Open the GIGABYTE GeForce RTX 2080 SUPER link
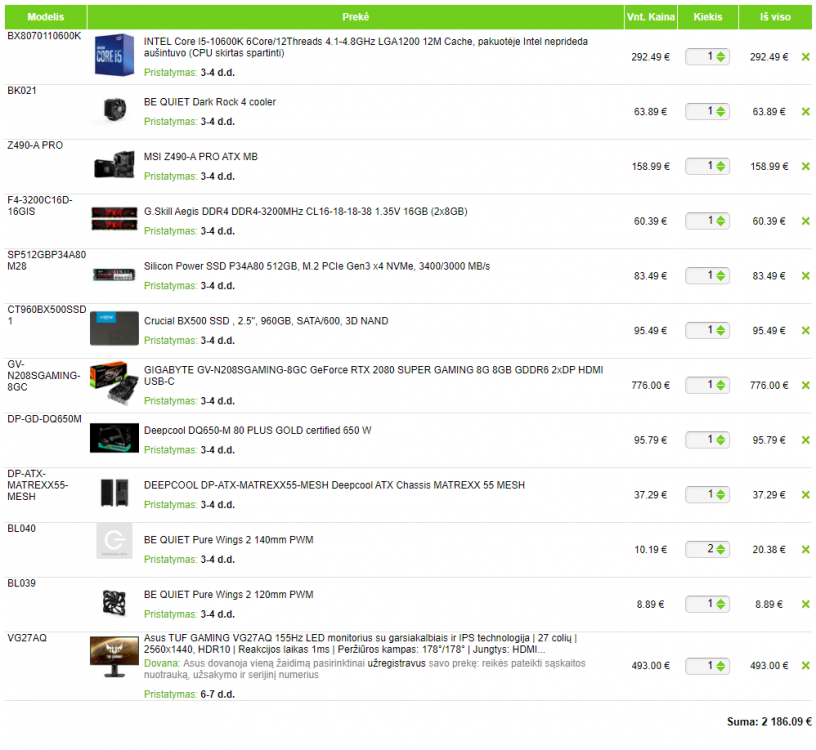This screenshot has width=816, height=750. [x=374, y=376]
